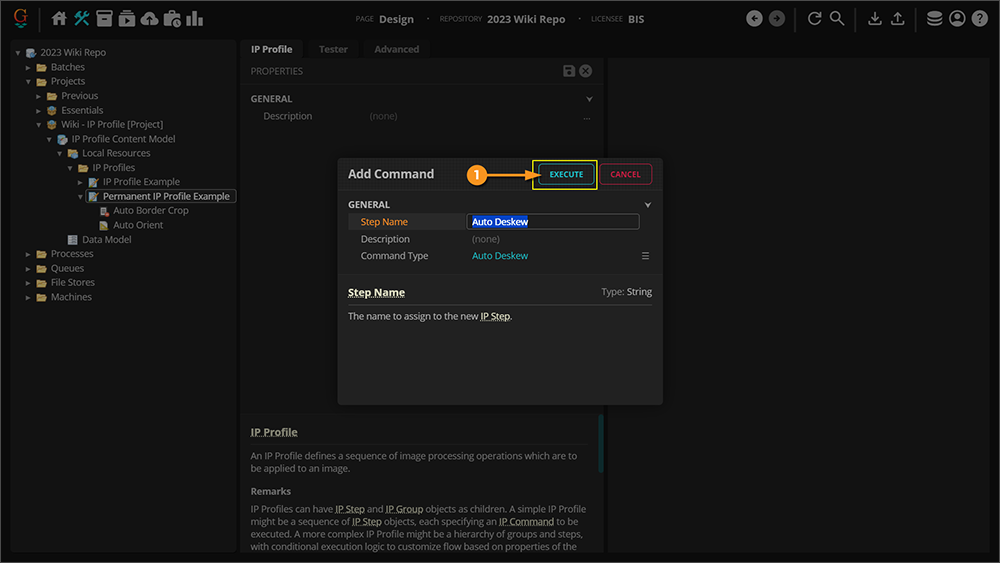Open the bar chart Stats icon

pos(194,18)
